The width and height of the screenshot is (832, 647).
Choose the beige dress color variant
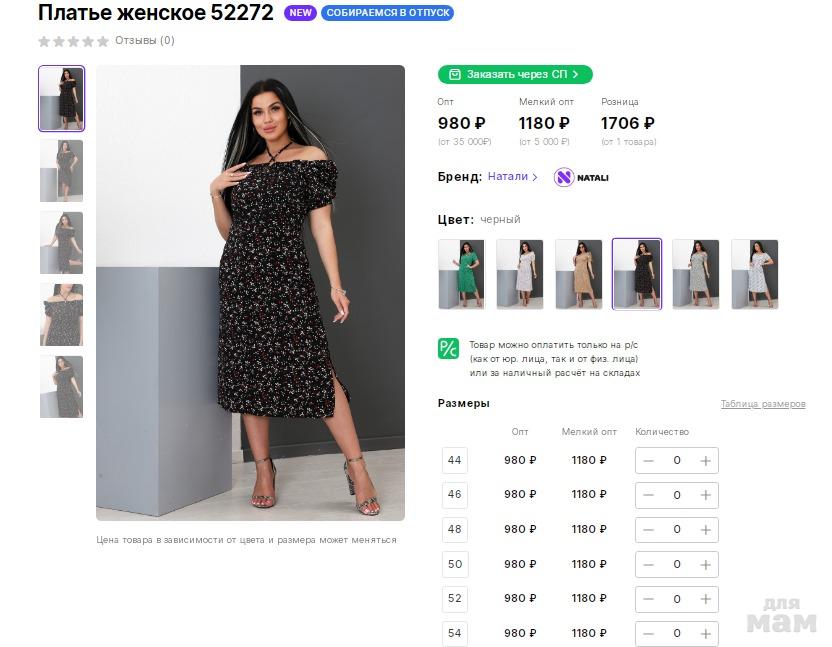pyautogui.click(x=578, y=273)
